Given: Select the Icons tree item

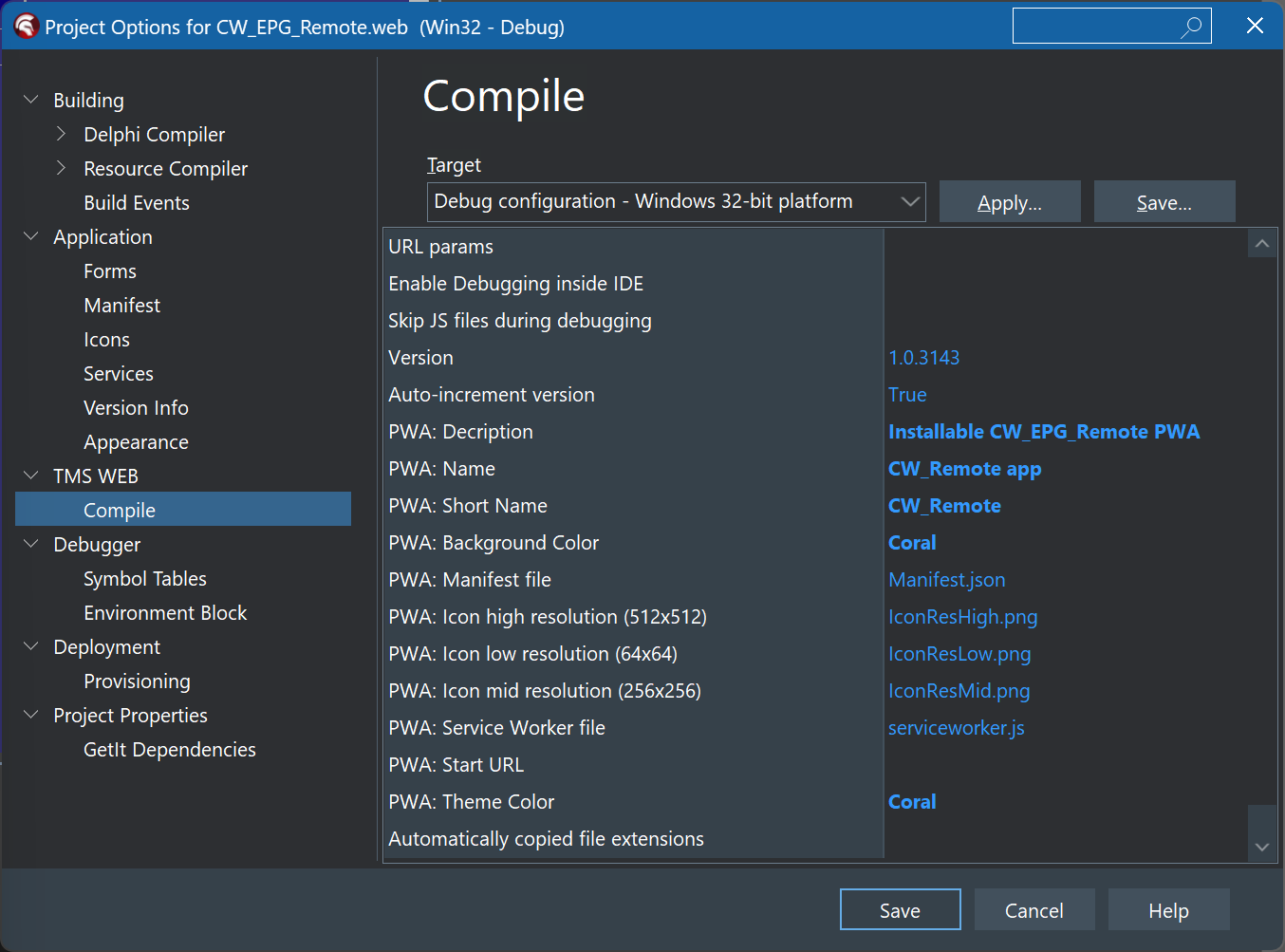Looking at the screenshot, I should click(106, 339).
